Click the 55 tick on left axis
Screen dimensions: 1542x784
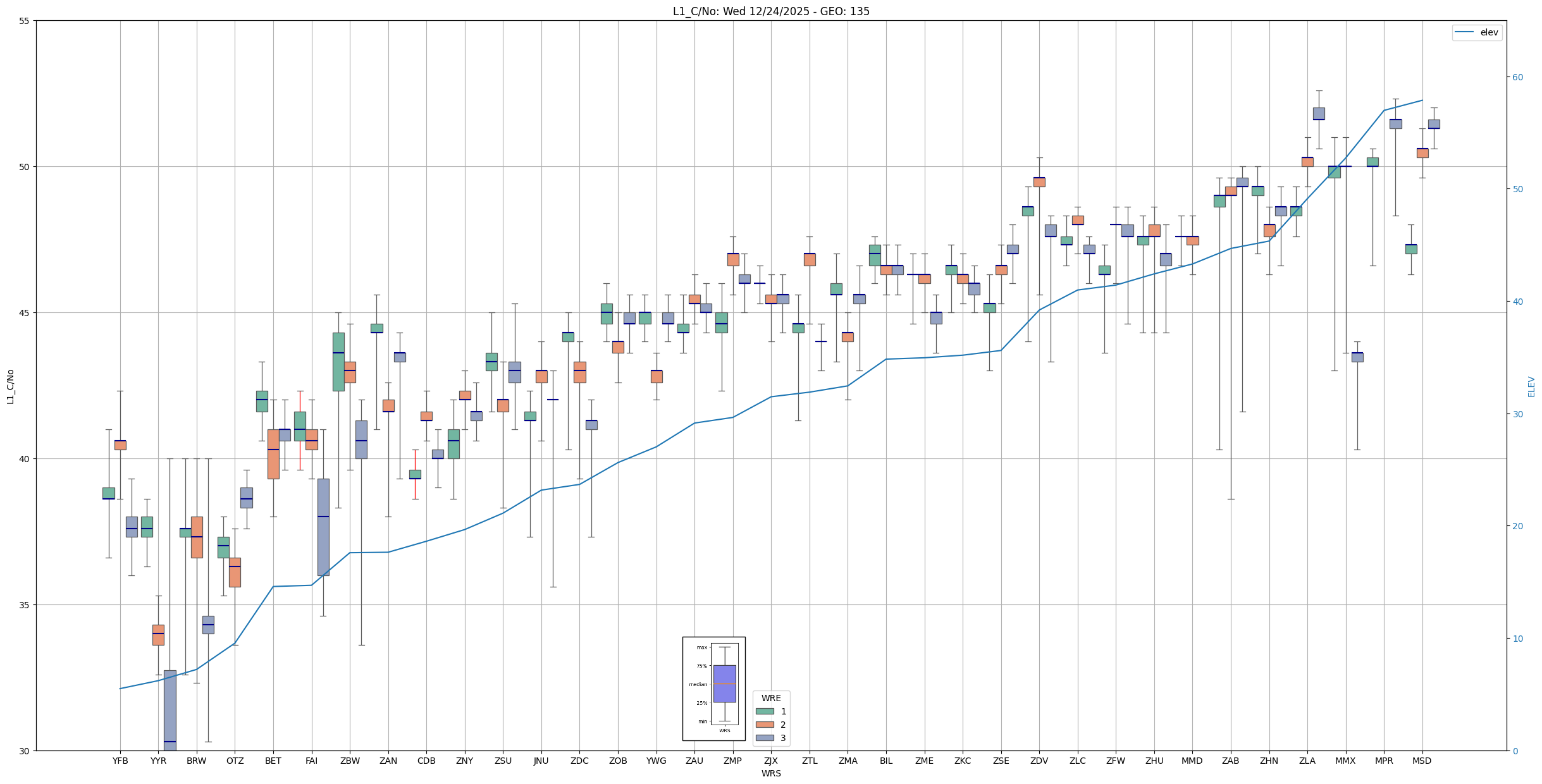click(25, 21)
